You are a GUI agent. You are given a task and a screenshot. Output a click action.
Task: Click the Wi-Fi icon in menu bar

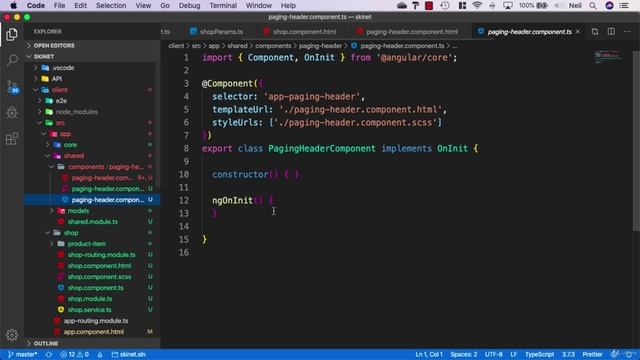click(x=477, y=6)
